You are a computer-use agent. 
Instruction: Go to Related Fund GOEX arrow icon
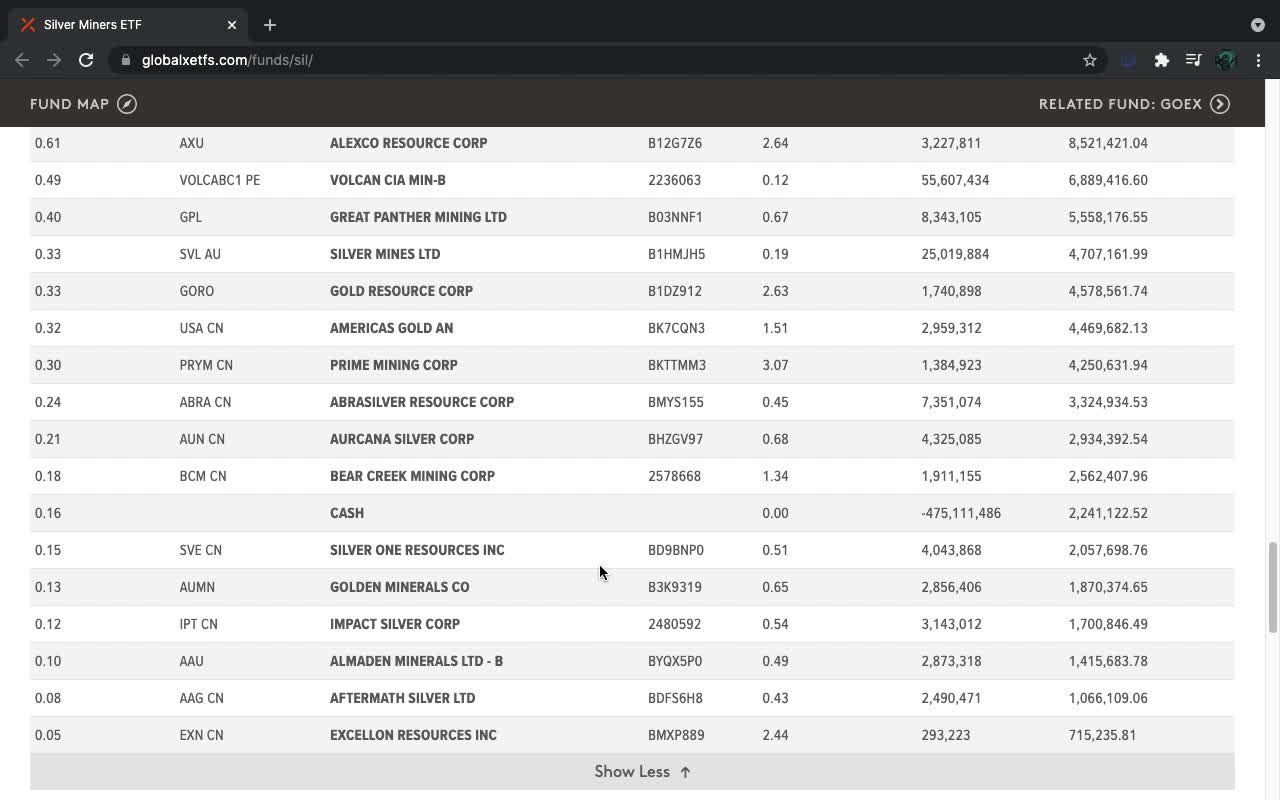point(1220,104)
